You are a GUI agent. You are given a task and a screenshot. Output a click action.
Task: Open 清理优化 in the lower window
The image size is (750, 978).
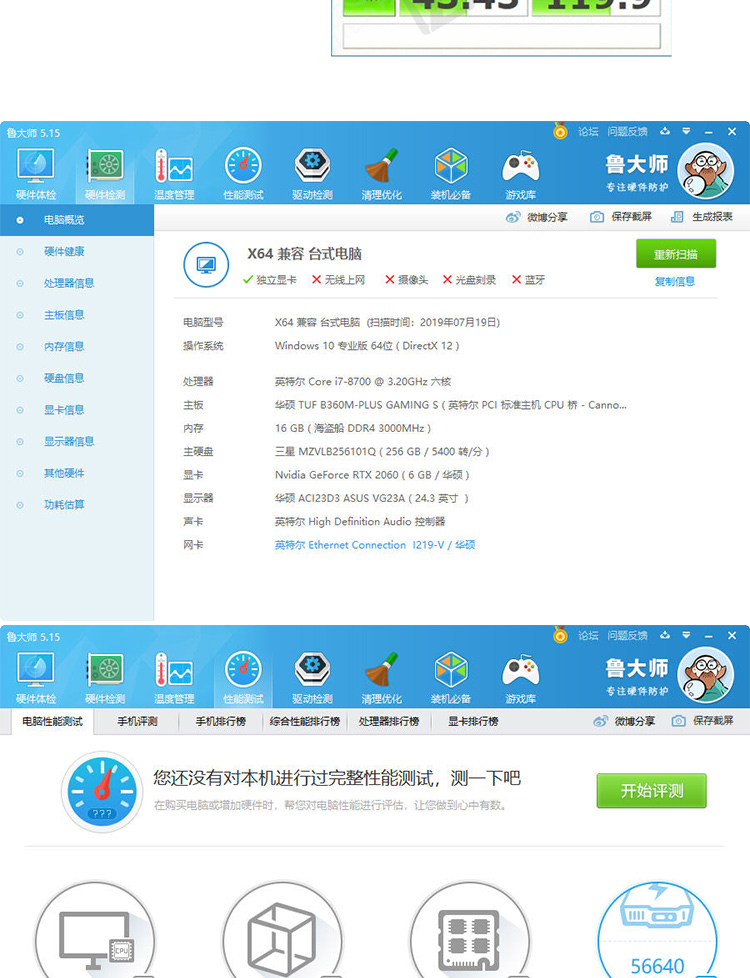382,678
